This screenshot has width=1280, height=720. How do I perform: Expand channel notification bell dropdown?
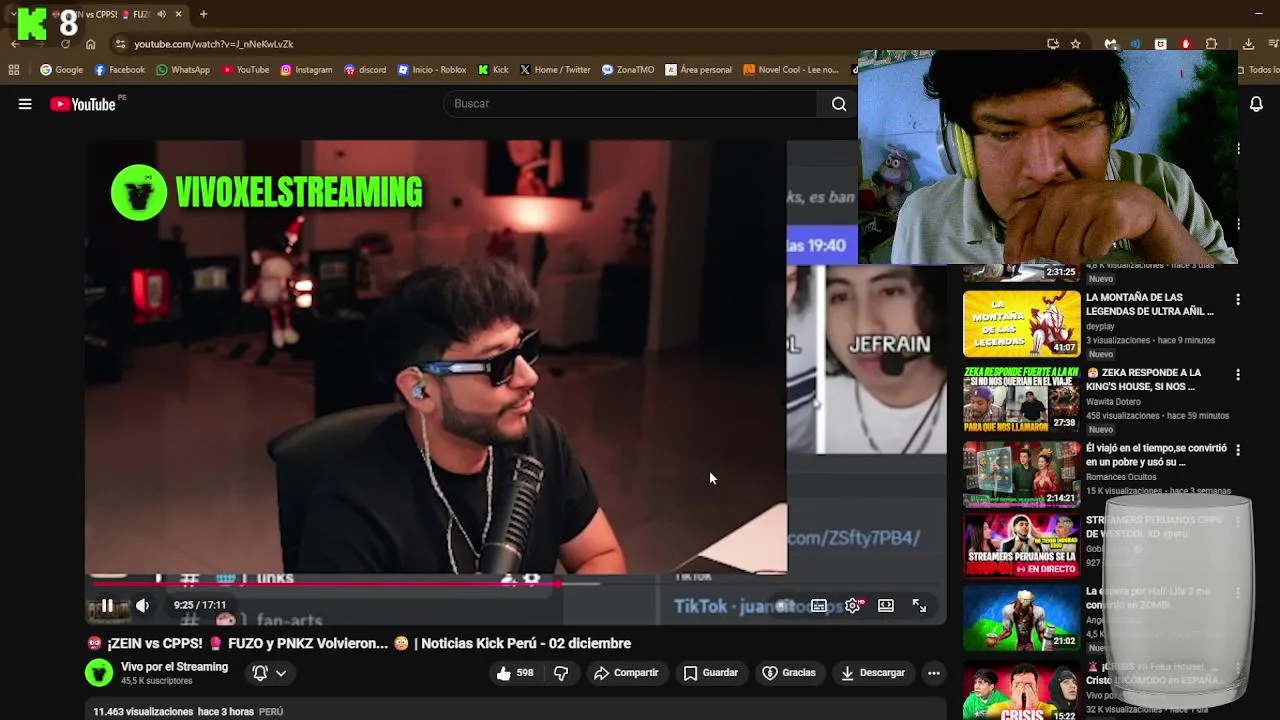[269, 673]
